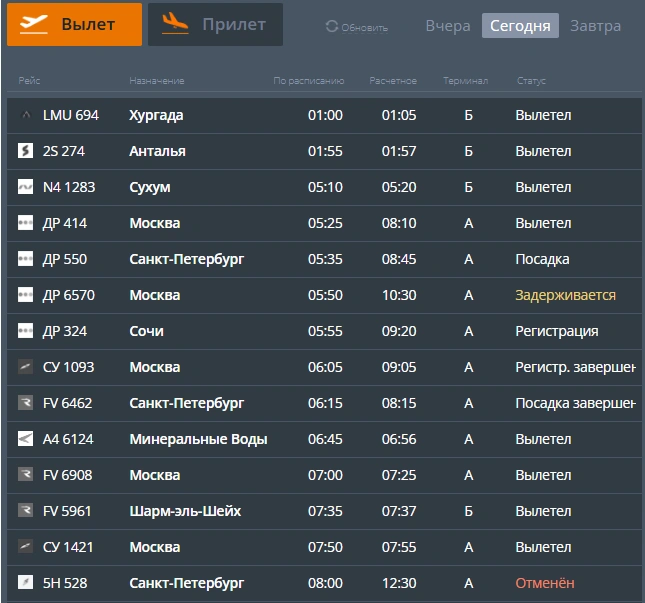
Task: Click the Rossiya icon for FV 6462
Action: tap(26, 403)
